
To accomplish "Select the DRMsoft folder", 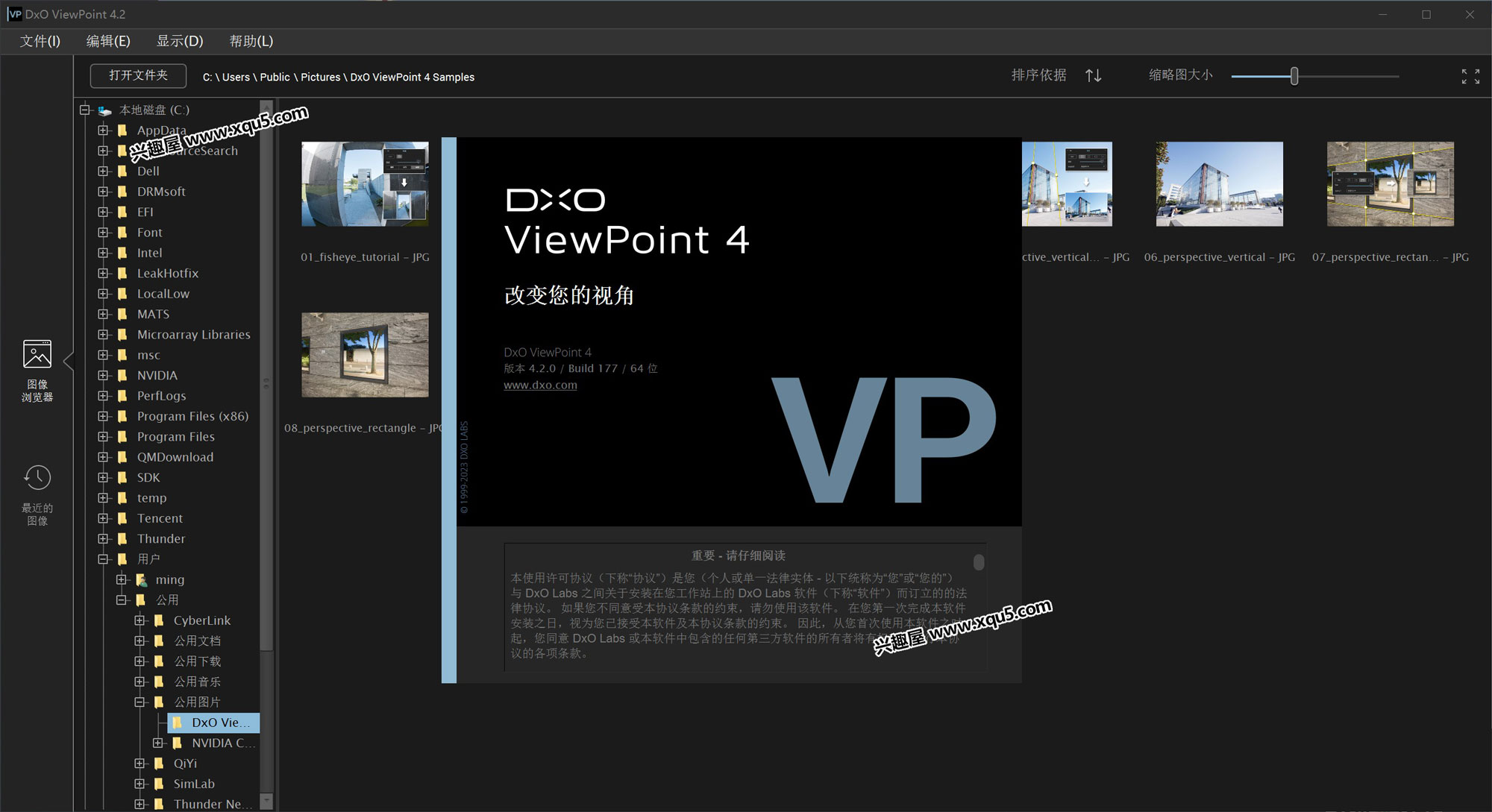I will click(x=161, y=192).
